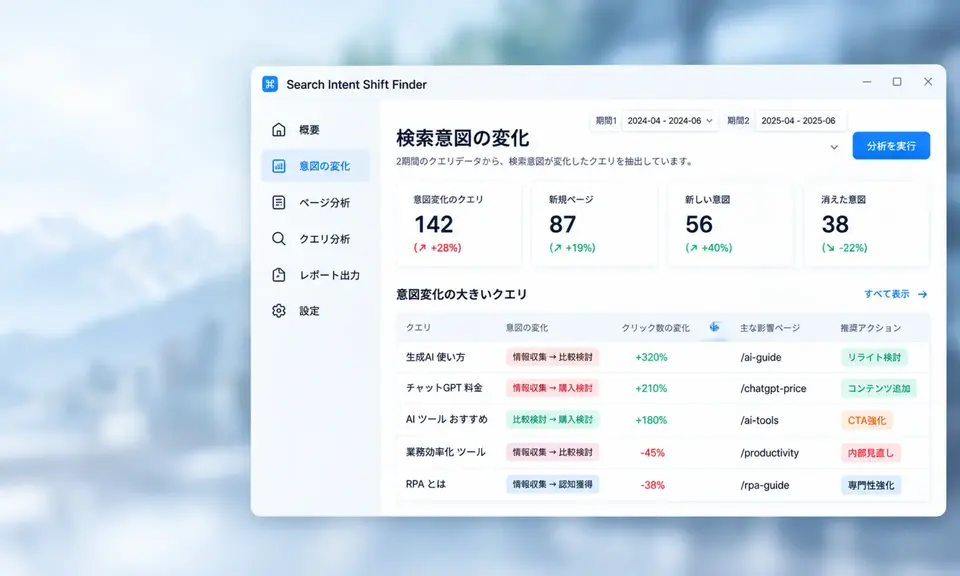Click the 情報収集 → 認知獲得 tag
960x576 pixels.
coord(552,484)
